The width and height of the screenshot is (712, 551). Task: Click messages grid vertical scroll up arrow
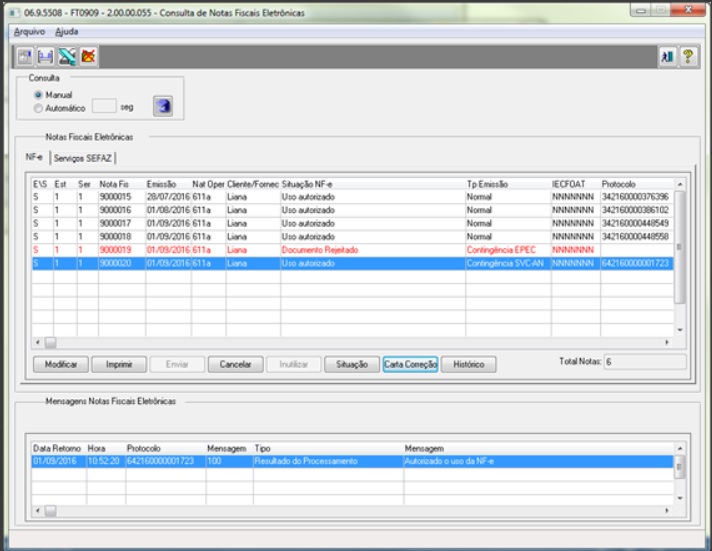680,448
